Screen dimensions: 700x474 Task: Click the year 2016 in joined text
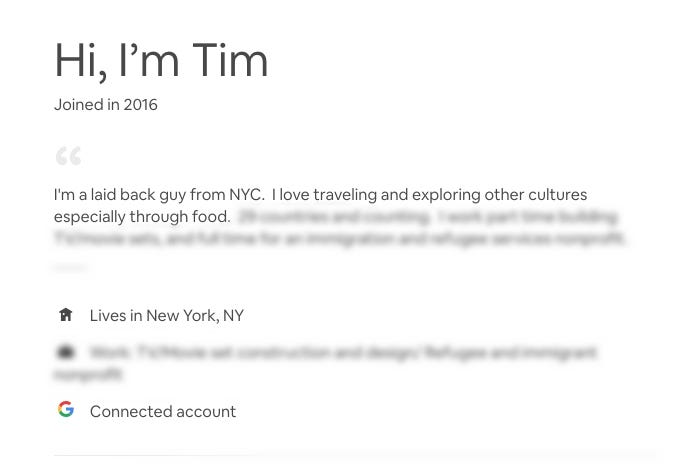click(x=141, y=105)
